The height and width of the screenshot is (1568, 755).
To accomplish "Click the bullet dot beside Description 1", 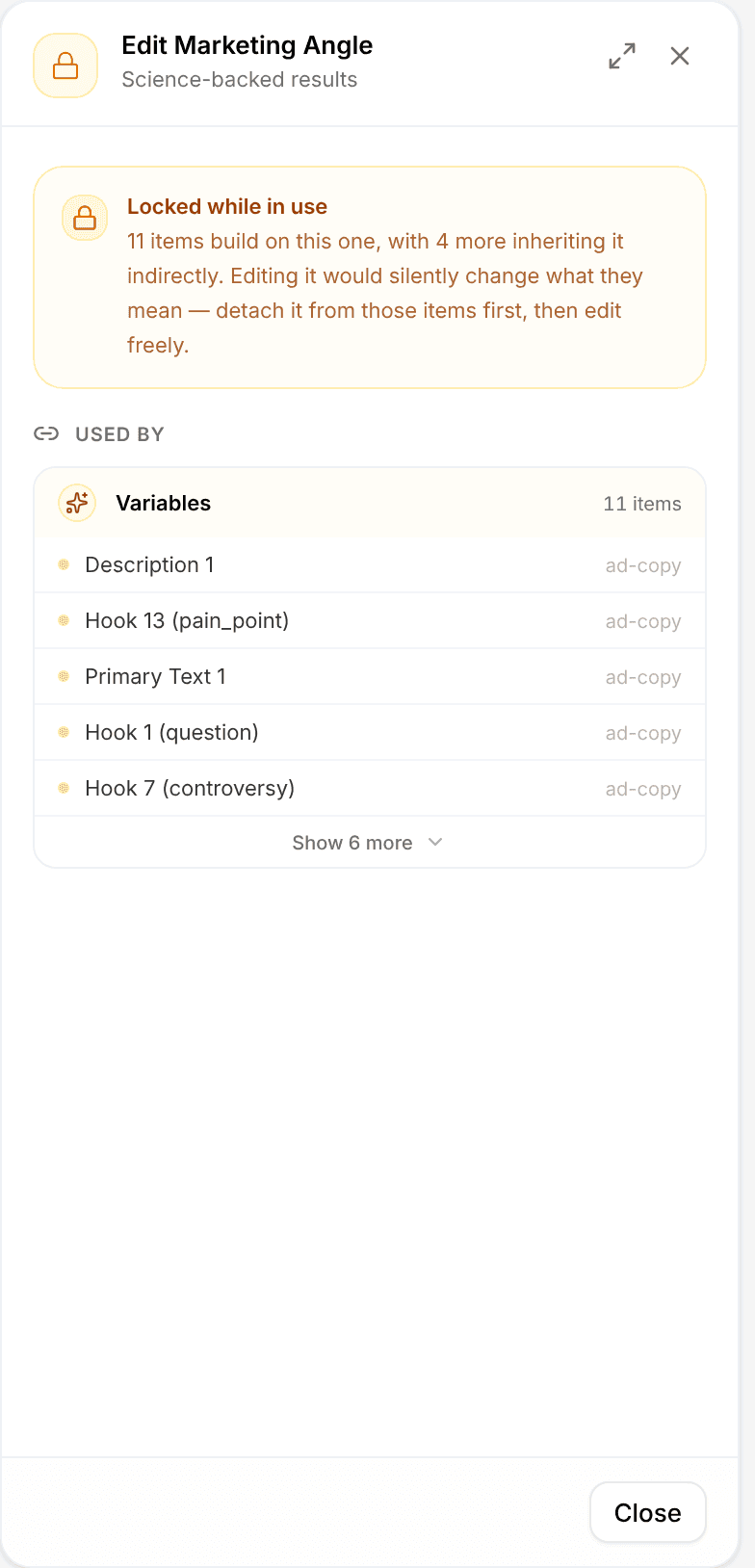I will pyautogui.click(x=64, y=564).
